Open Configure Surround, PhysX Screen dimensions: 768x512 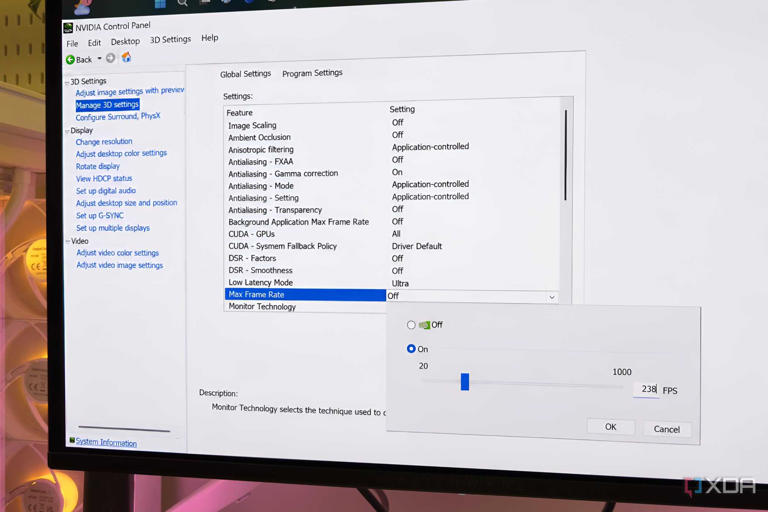(118, 117)
